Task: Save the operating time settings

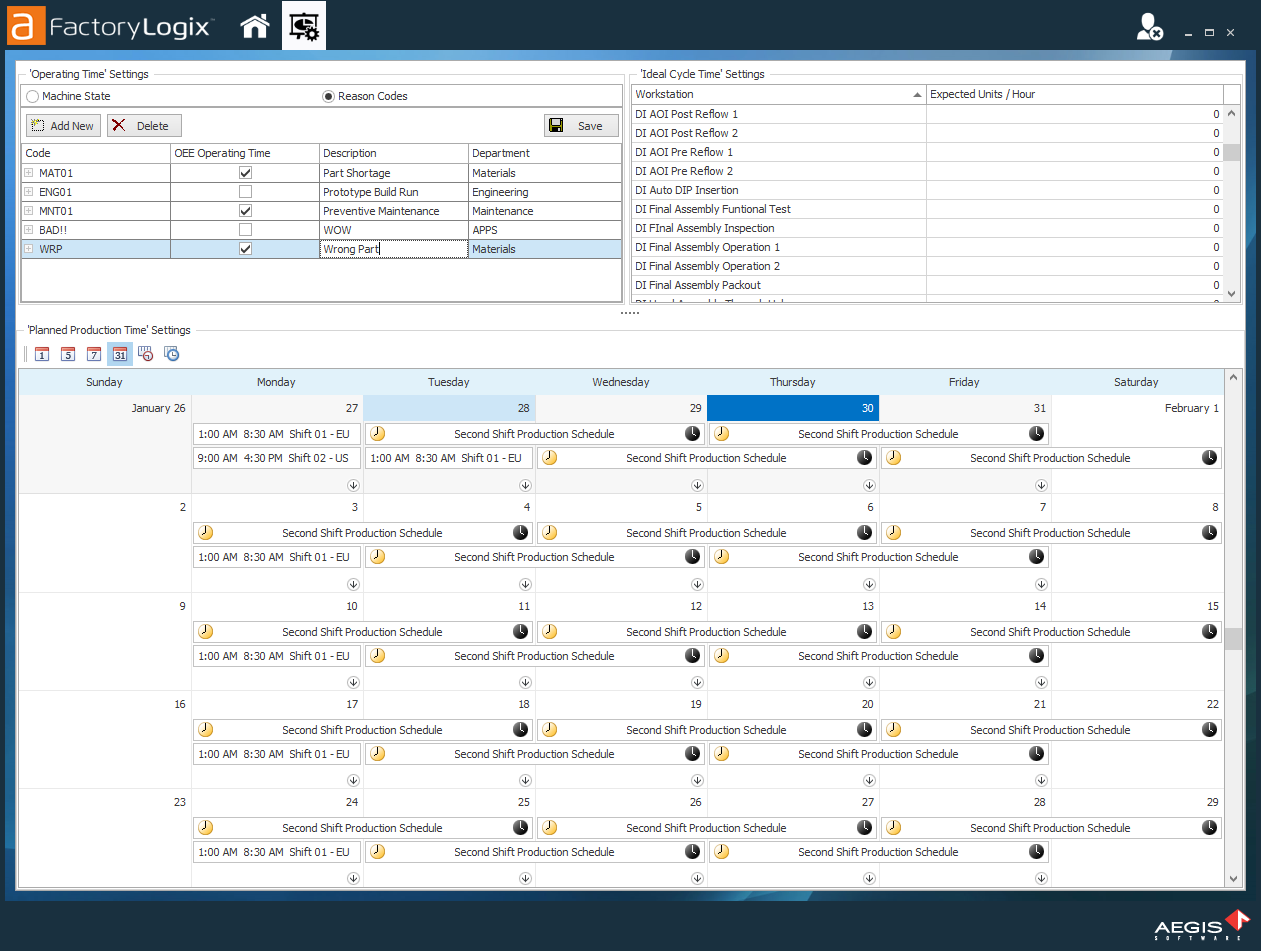Action: [x=581, y=126]
